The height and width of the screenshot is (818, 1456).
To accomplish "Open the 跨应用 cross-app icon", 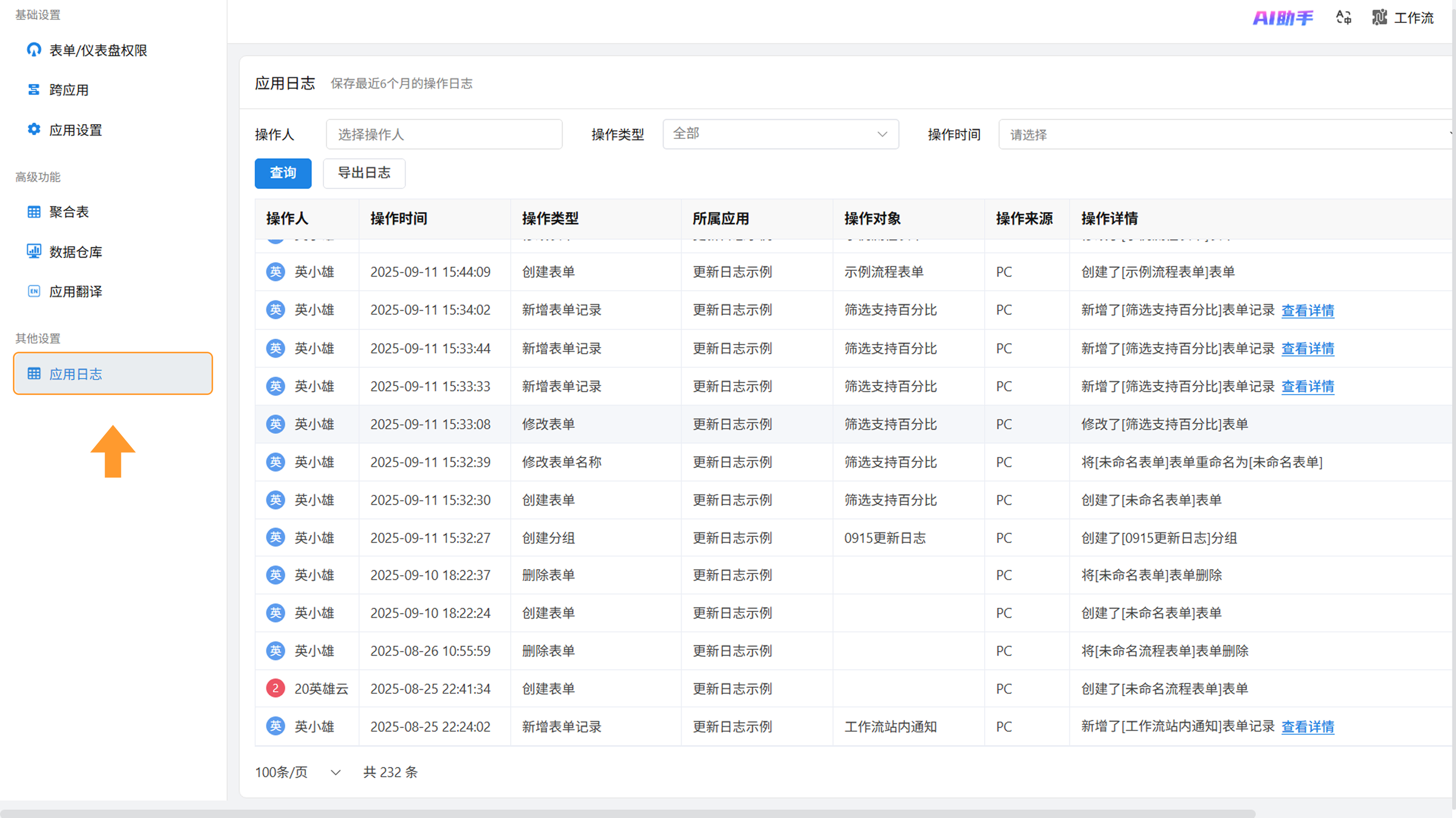I will coord(34,90).
